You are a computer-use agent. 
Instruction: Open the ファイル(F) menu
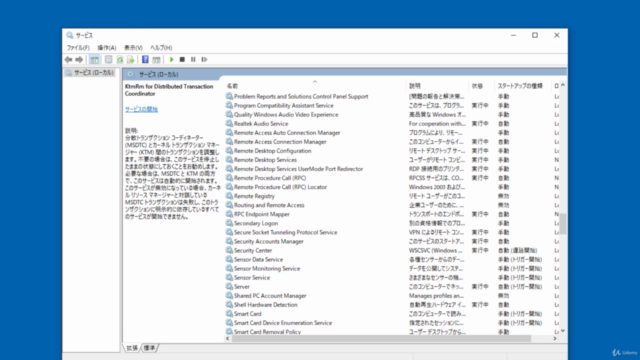(x=78, y=48)
